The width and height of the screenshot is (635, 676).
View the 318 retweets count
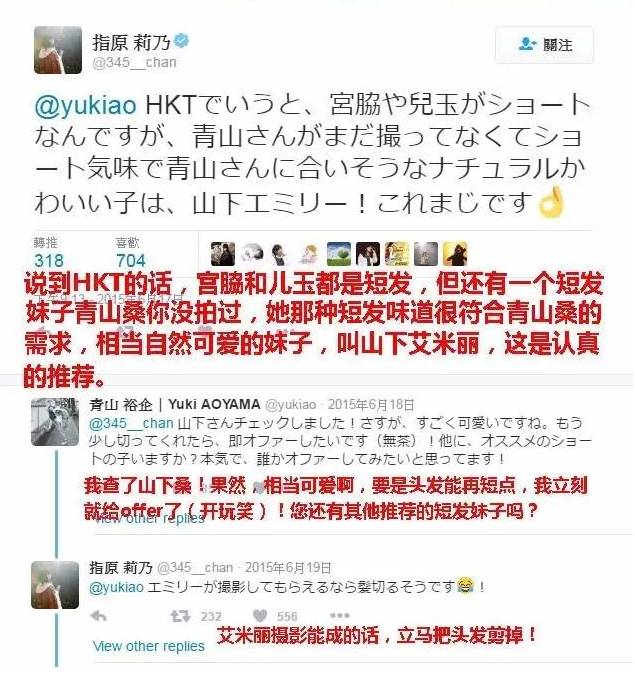[49, 260]
